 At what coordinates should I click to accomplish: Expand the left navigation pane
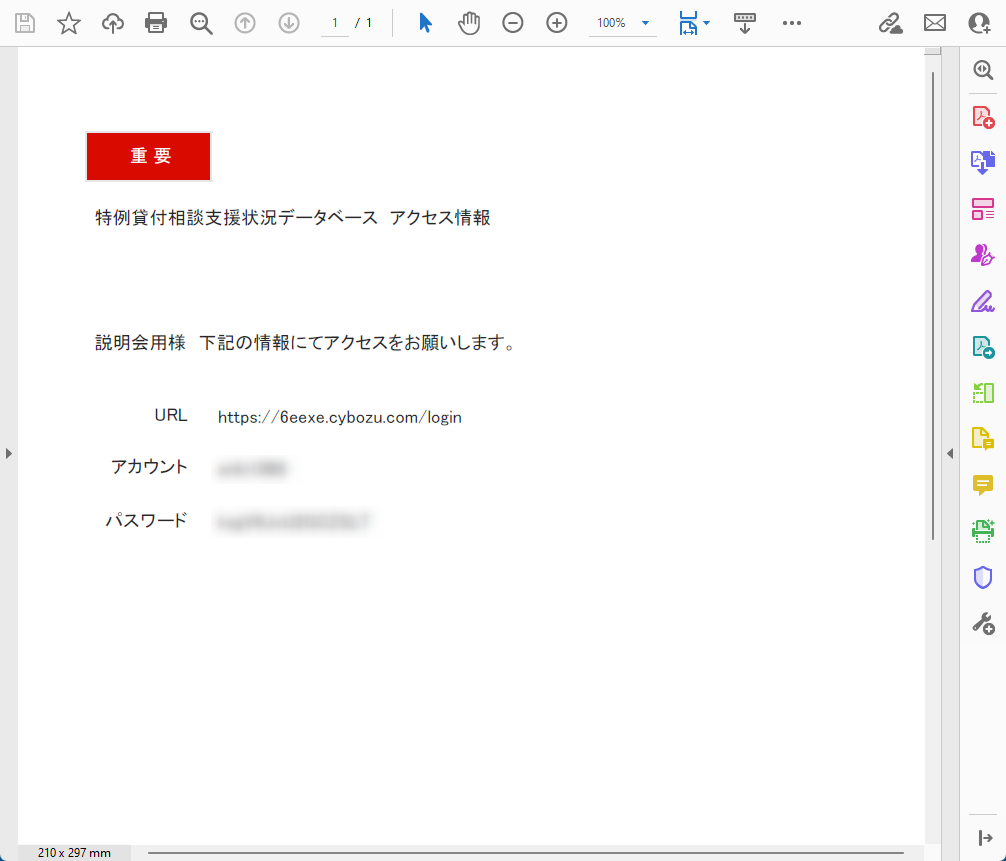click(x=8, y=453)
